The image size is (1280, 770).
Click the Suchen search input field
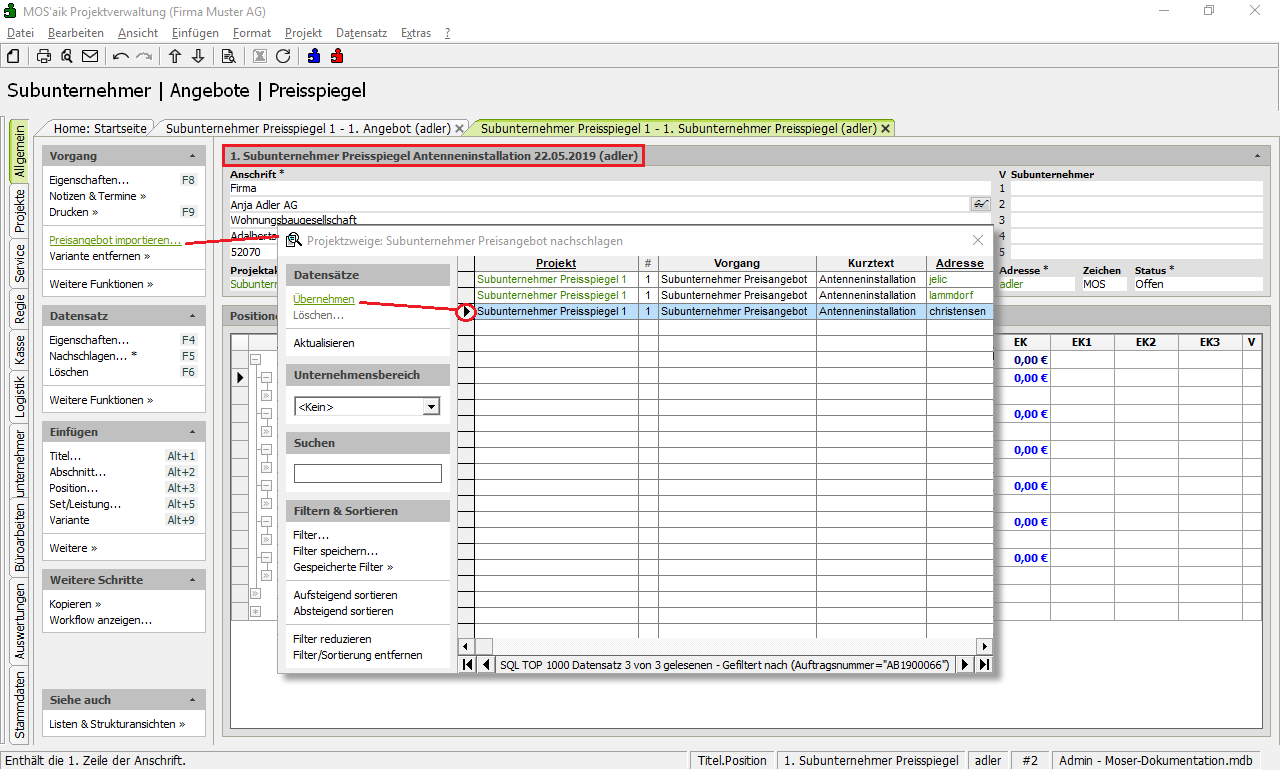367,474
